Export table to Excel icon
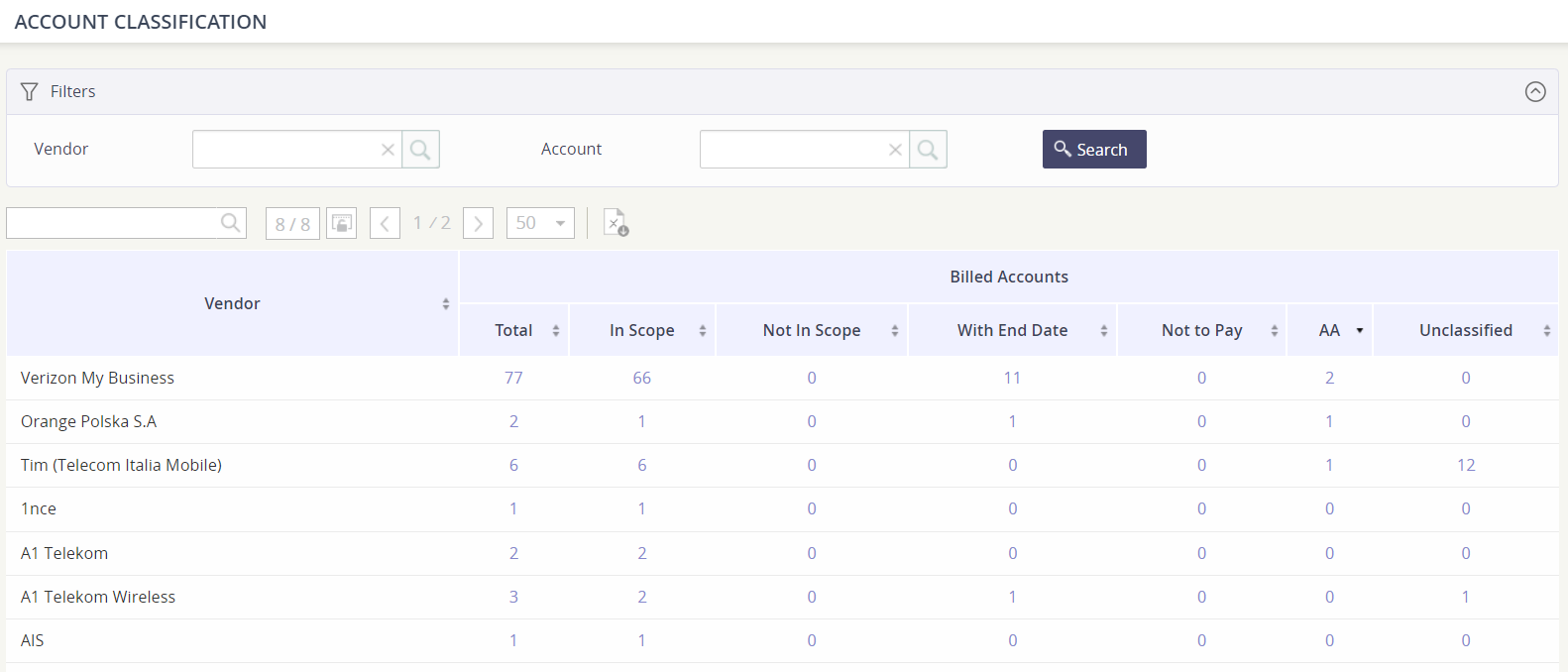 point(616,223)
